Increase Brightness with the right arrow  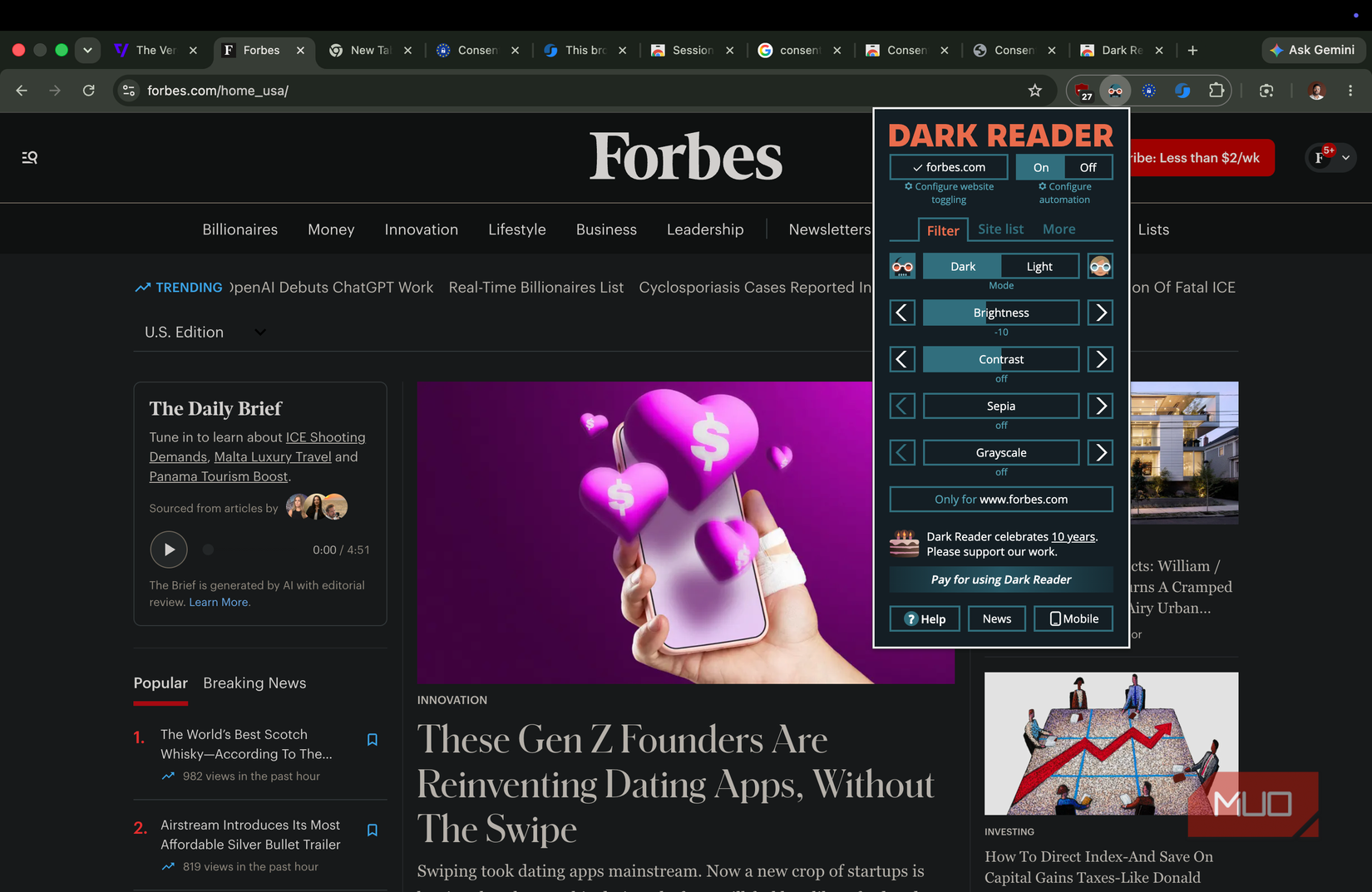[x=1100, y=313]
